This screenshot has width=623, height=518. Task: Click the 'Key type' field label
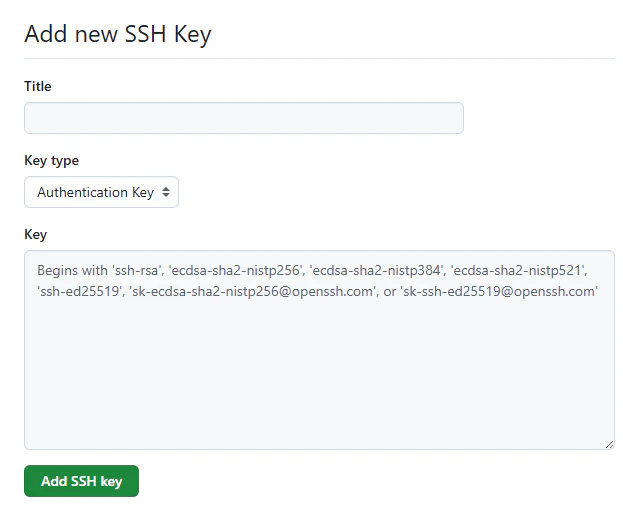(x=51, y=160)
